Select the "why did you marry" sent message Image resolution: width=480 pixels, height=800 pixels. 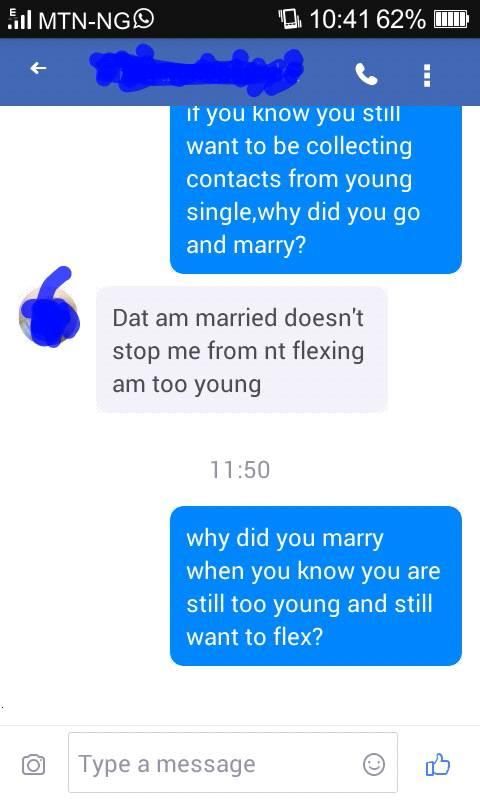tap(316, 586)
